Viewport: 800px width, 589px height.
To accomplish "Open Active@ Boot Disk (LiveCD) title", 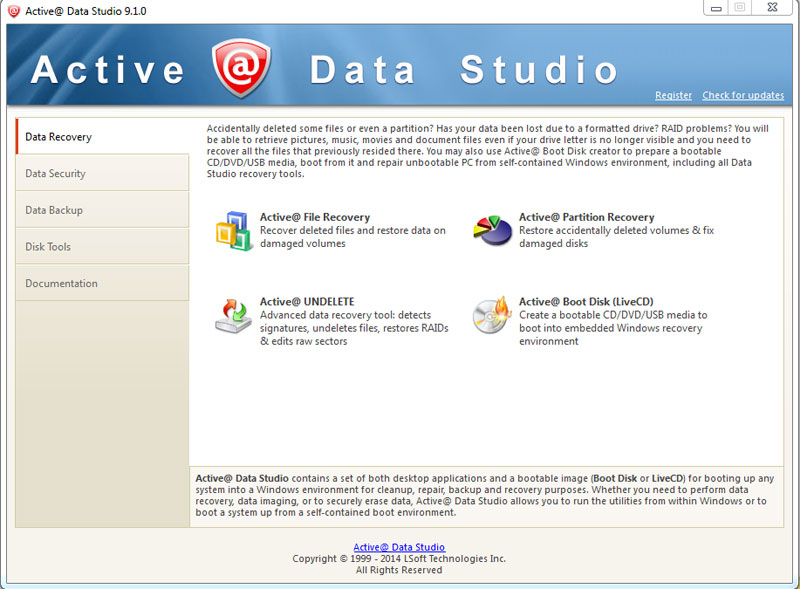I will (586, 302).
